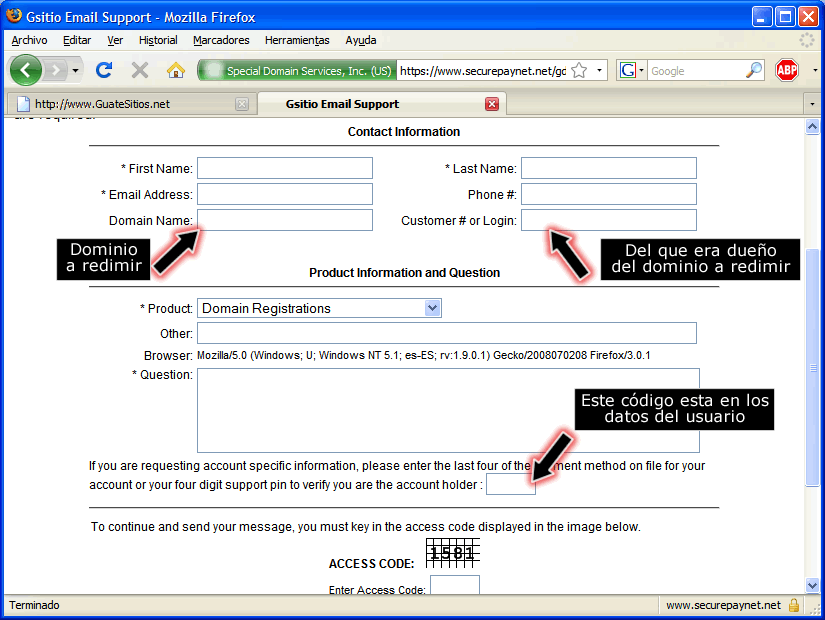825x620 pixels.
Task: Focus the Google search box
Action: pos(696,71)
